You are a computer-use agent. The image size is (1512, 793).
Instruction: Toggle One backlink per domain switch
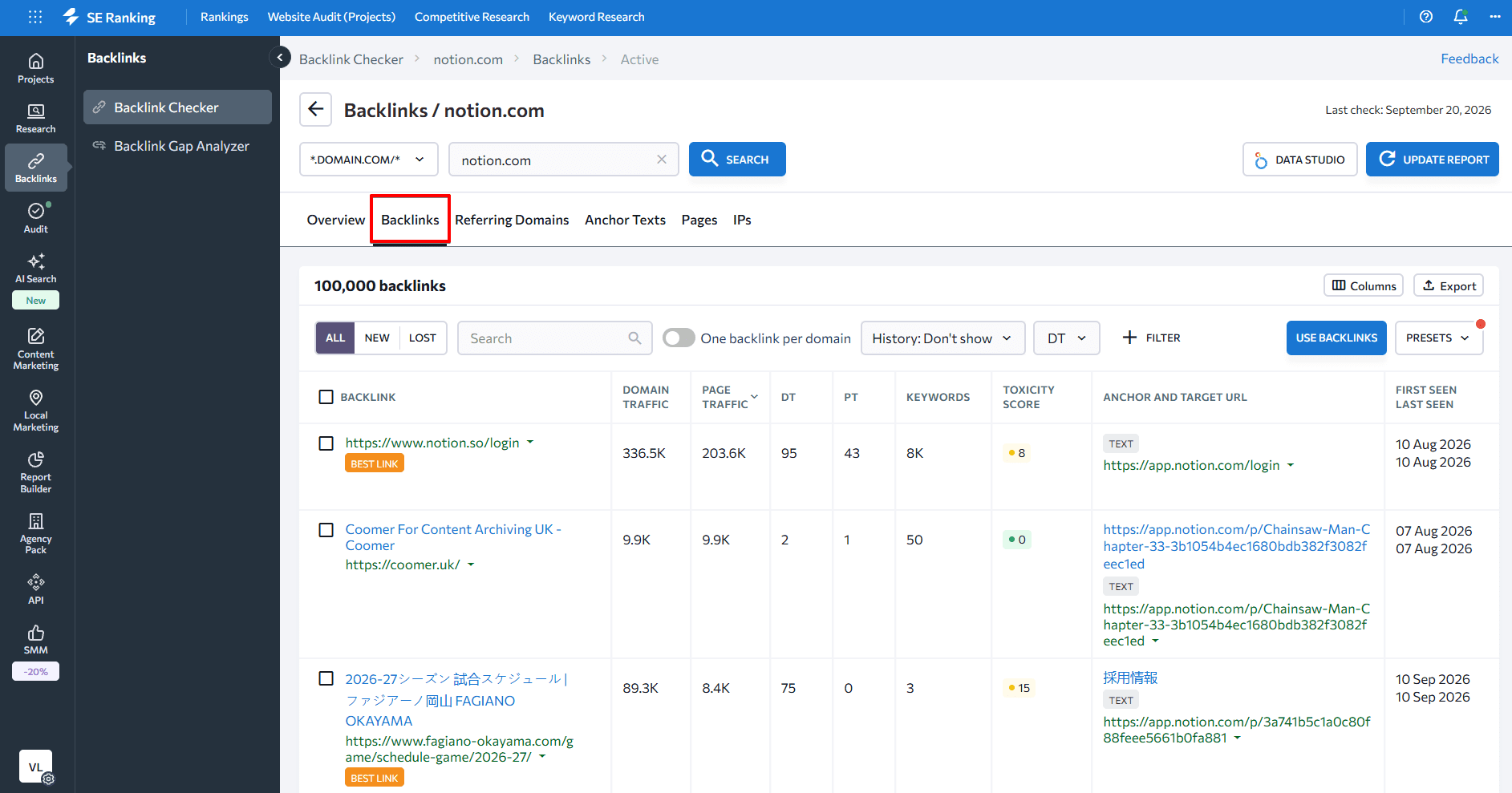pyautogui.click(x=679, y=338)
